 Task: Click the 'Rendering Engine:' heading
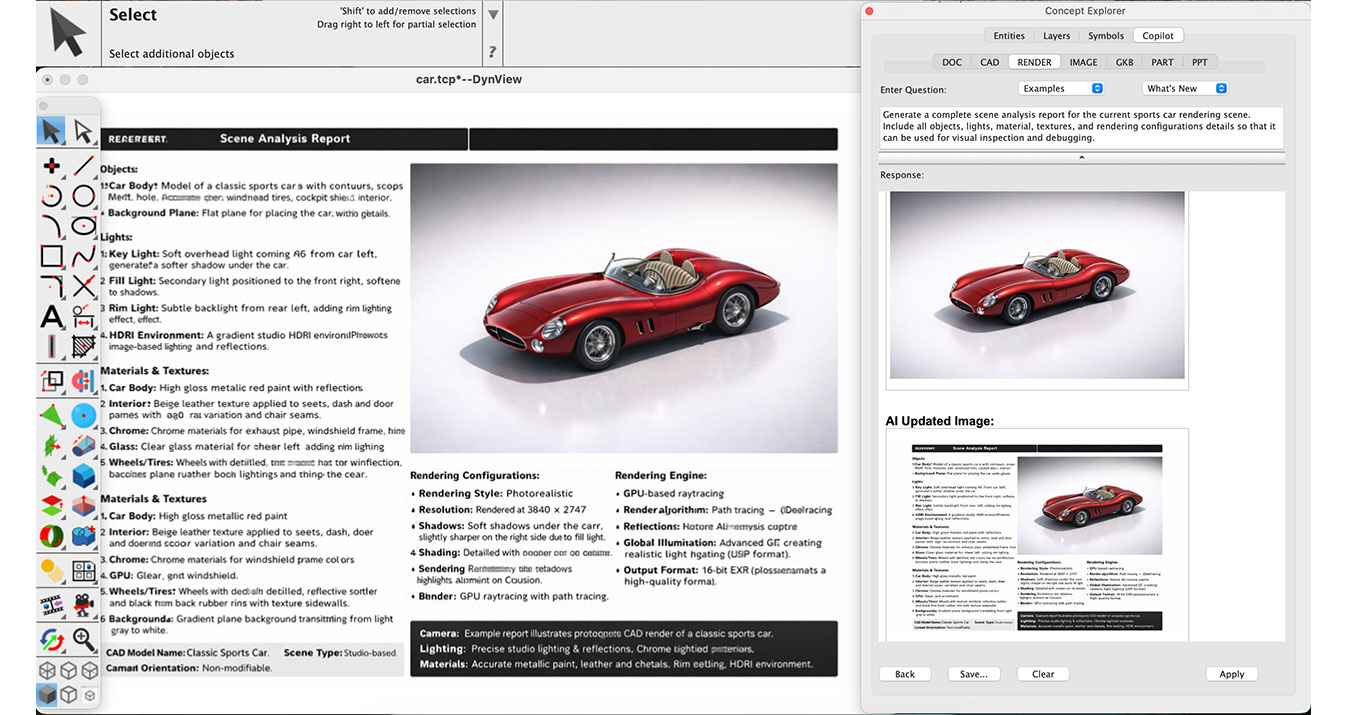[x=661, y=476]
